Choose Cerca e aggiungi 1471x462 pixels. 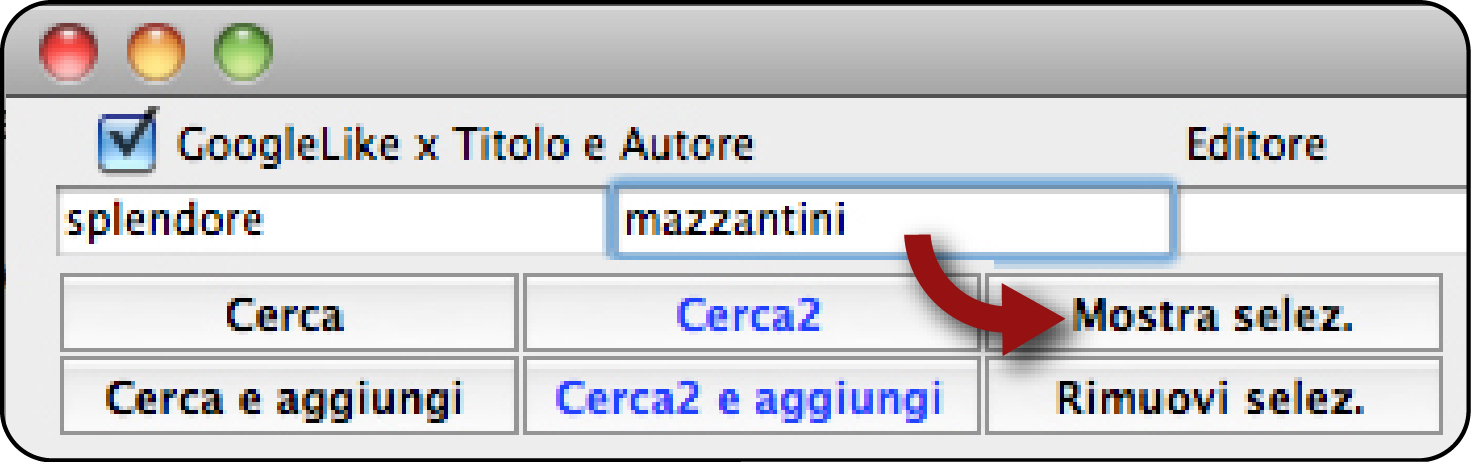[289, 396]
